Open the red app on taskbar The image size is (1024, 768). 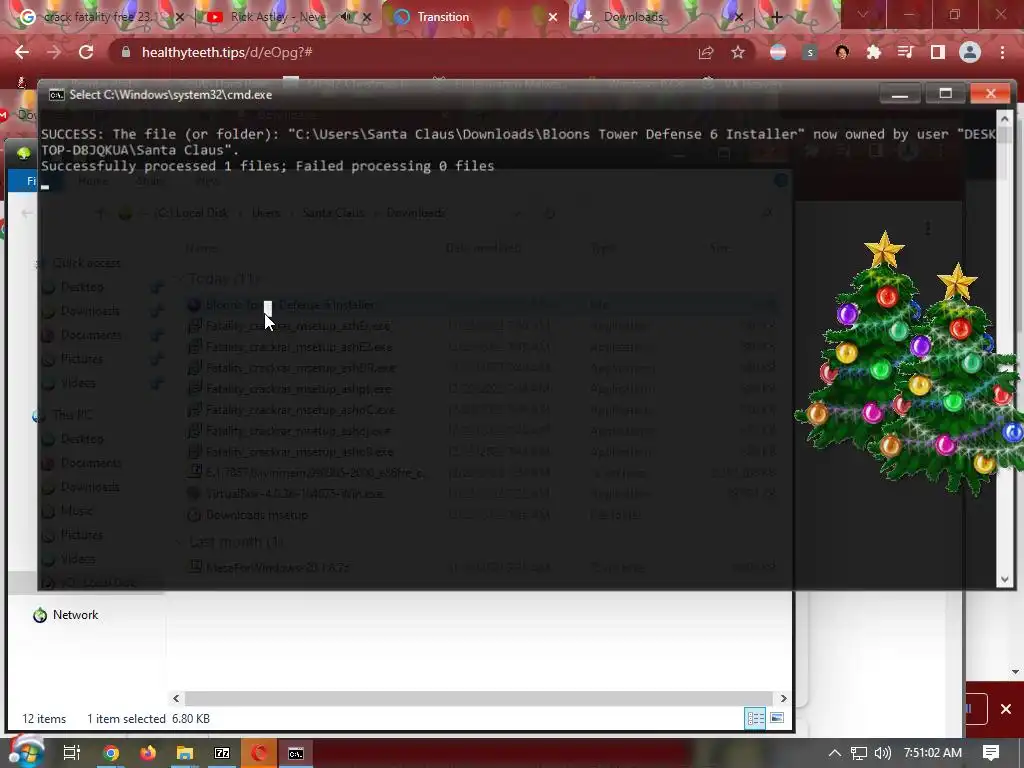259,753
